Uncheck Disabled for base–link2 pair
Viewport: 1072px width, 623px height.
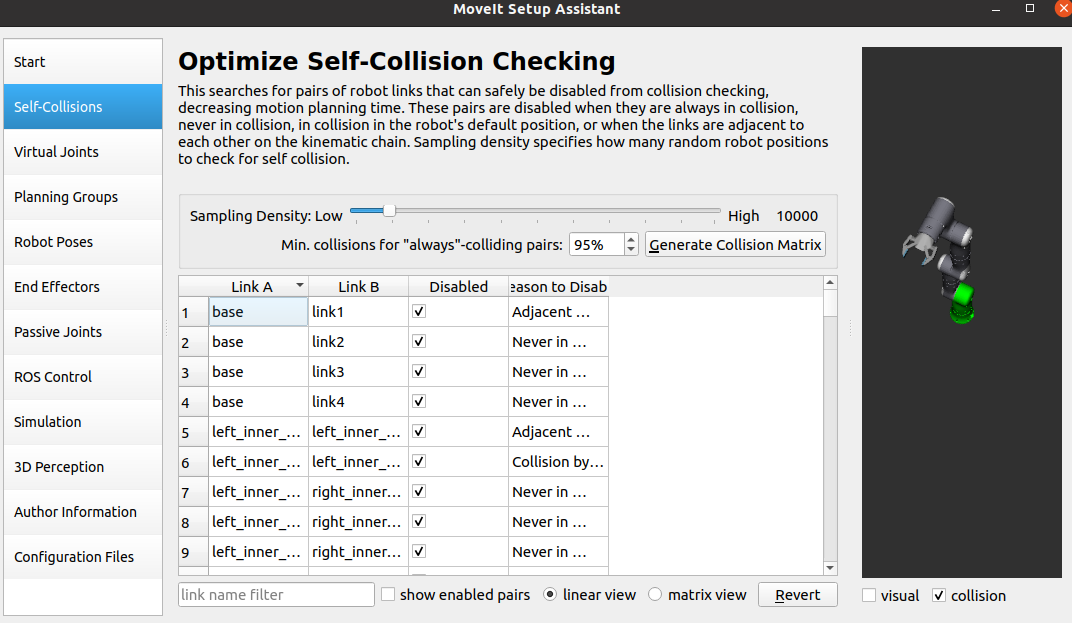(x=419, y=341)
